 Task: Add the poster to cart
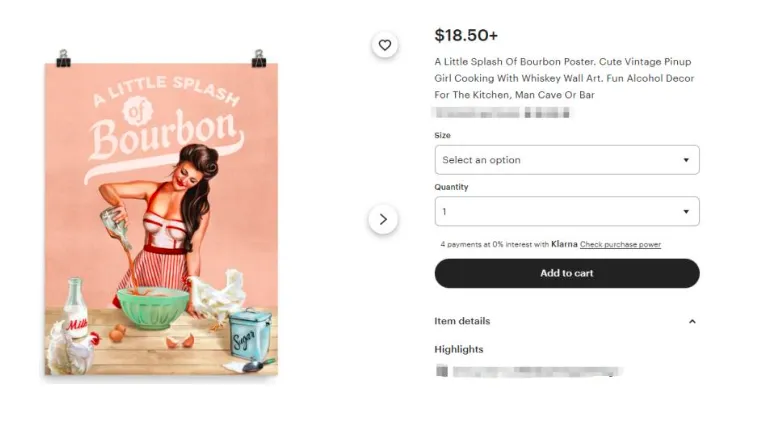tap(566, 273)
